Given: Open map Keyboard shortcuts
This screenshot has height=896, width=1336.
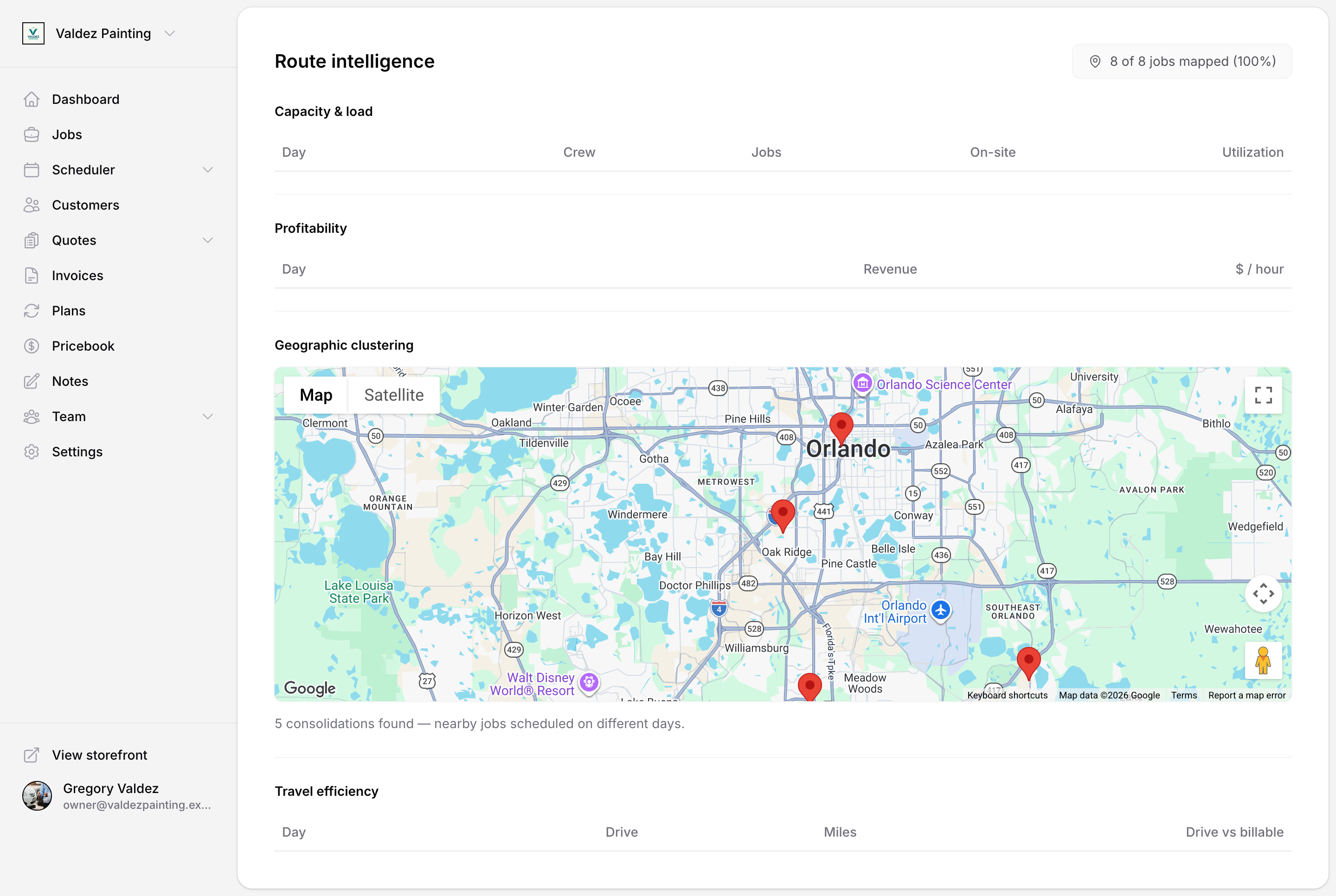Looking at the screenshot, I should [1008, 696].
